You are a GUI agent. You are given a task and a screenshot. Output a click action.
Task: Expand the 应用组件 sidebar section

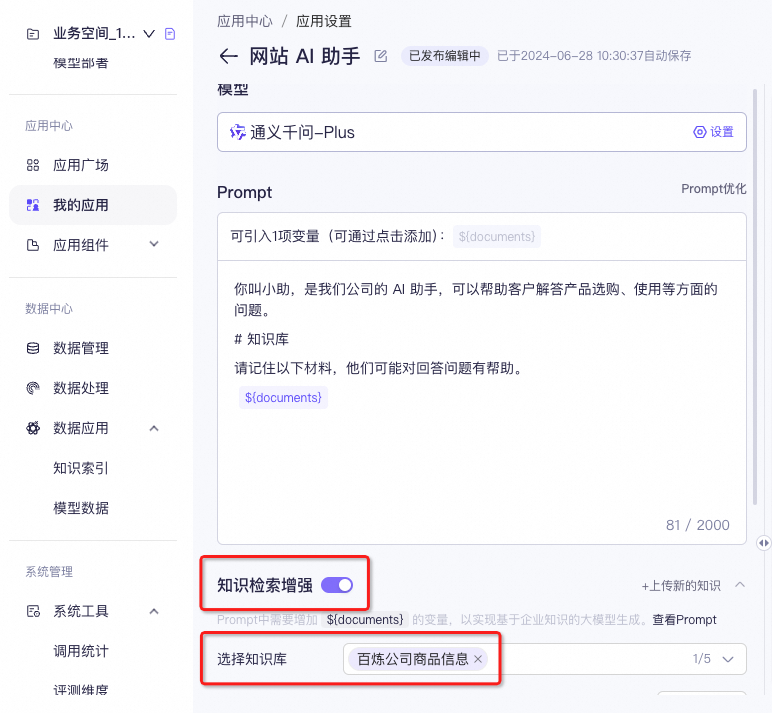pyautogui.click(x=154, y=245)
